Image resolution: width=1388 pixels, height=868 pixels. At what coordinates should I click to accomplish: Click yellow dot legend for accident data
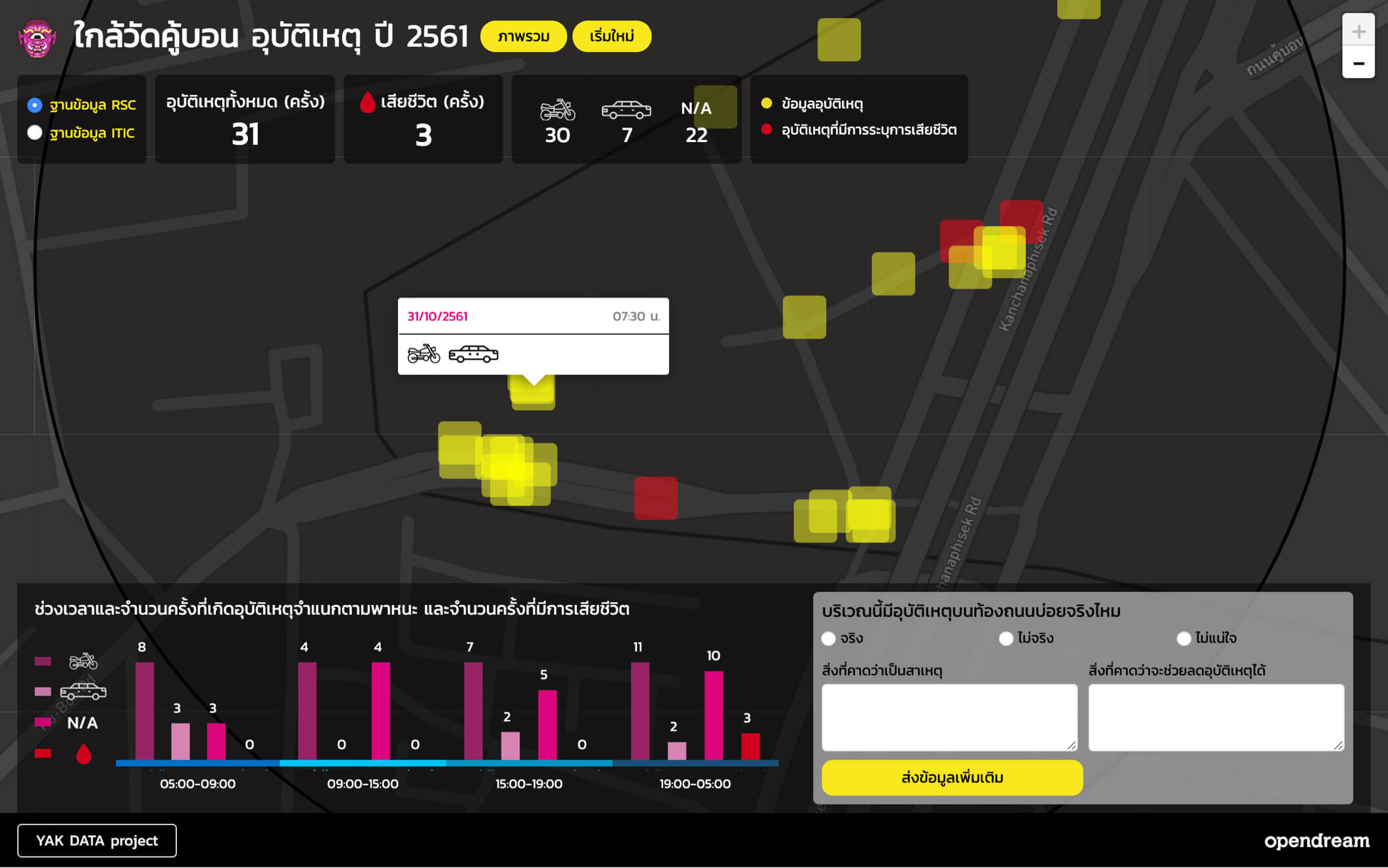pos(766,103)
